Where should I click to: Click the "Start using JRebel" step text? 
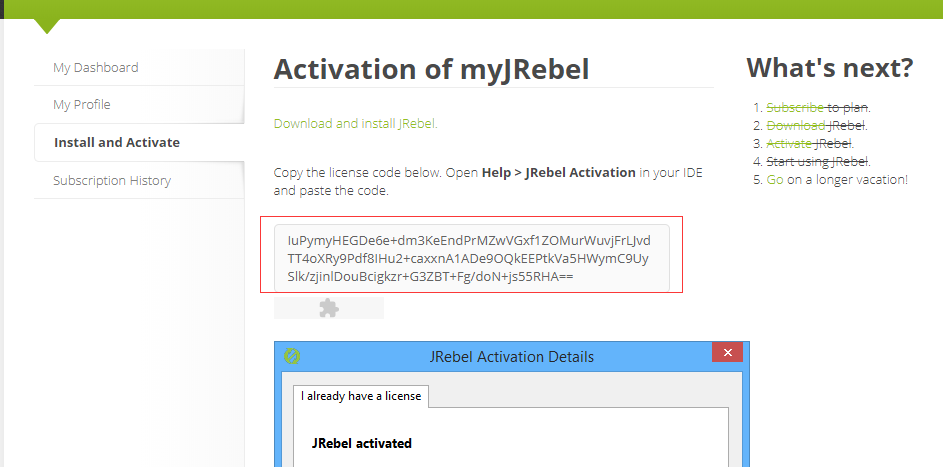coord(818,161)
